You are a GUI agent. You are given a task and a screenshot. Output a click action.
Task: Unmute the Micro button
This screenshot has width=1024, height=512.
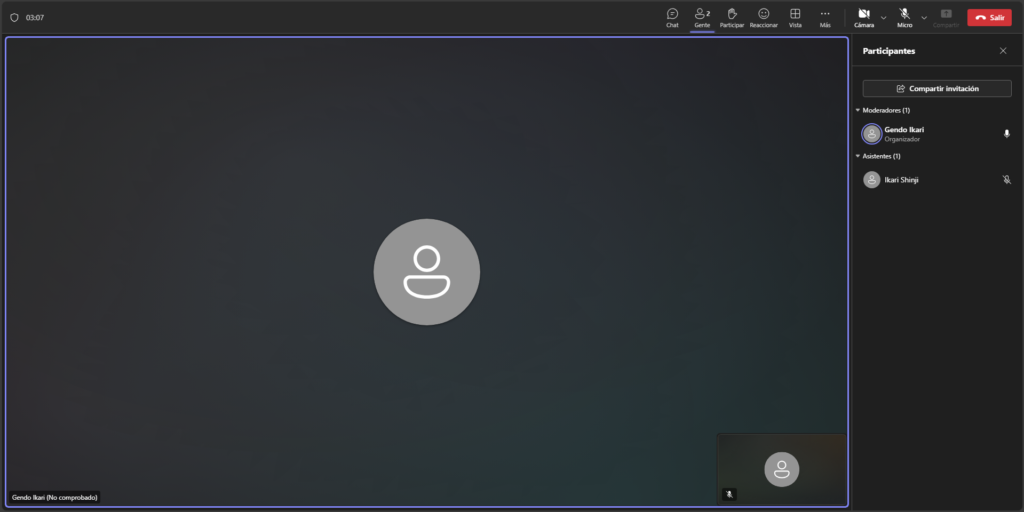pyautogui.click(x=904, y=18)
